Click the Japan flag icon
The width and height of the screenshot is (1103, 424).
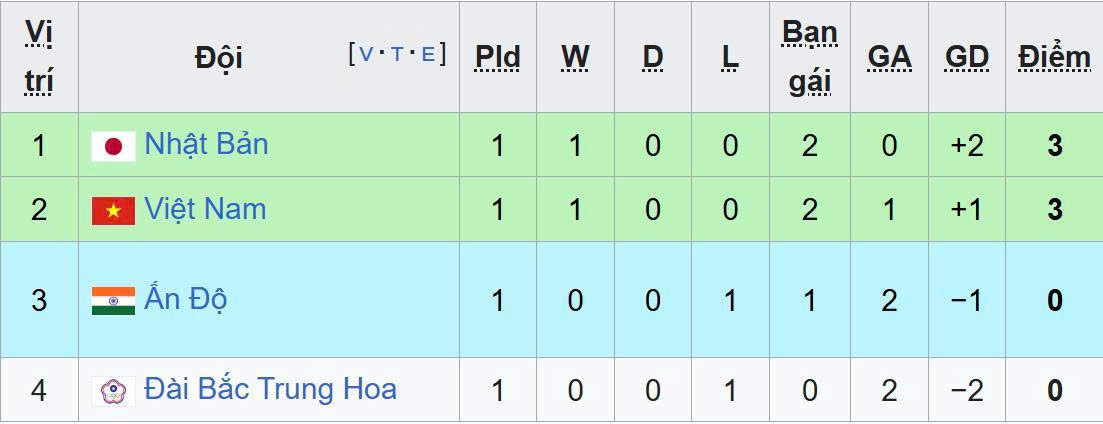(113, 147)
